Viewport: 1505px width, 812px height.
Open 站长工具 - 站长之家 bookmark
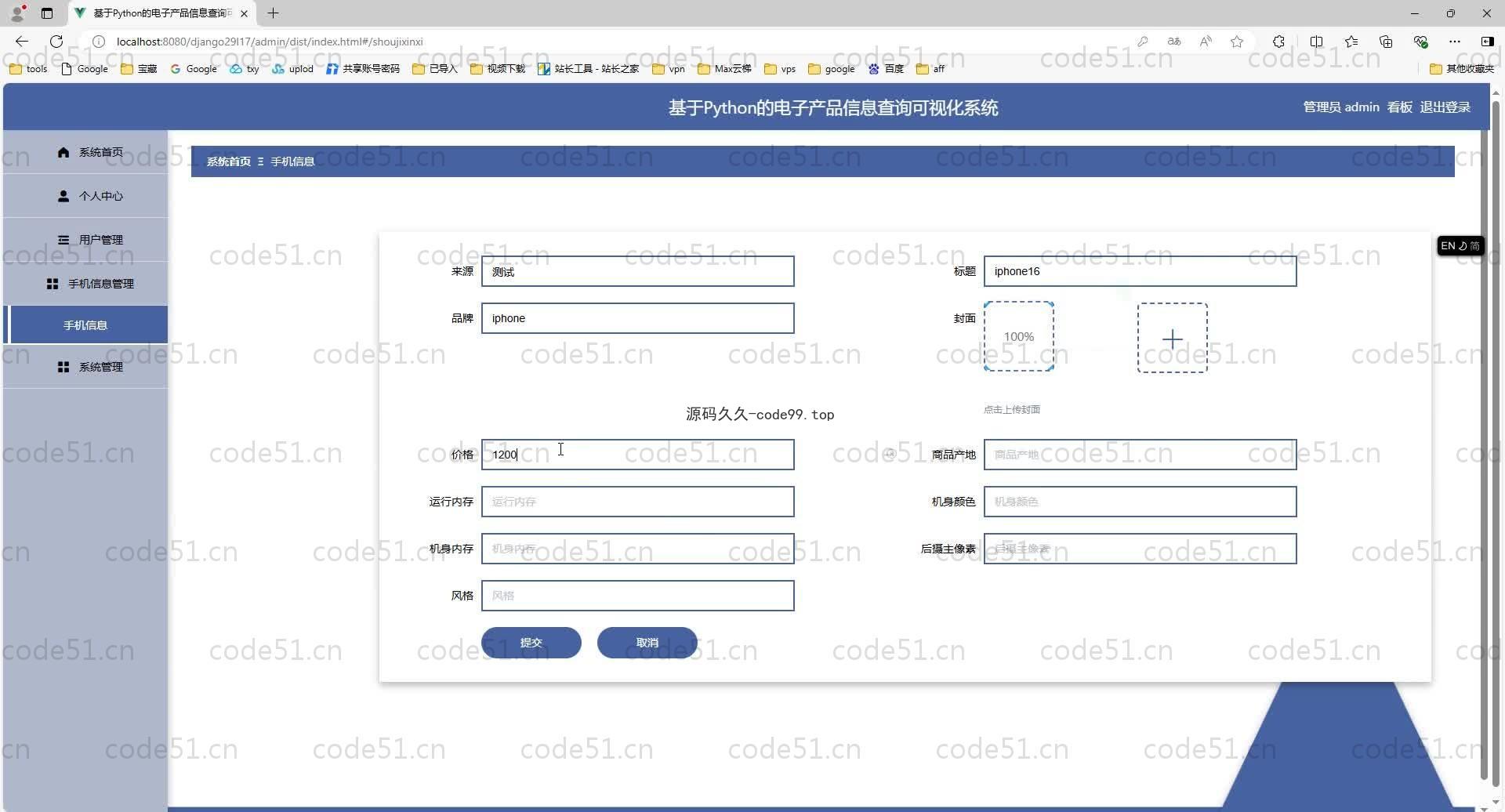(x=589, y=69)
